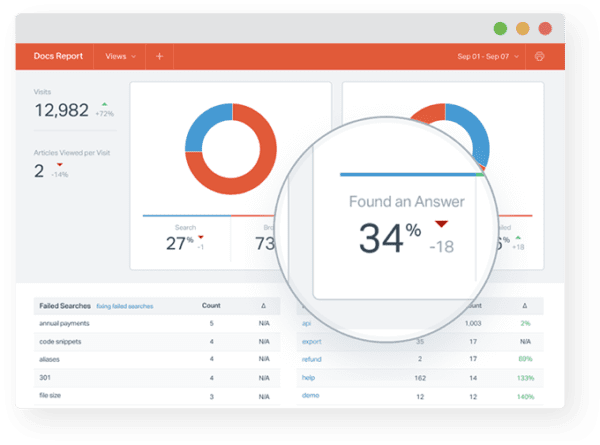Open the fixing failed searches link
600x445 pixels.
click(x=125, y=306)
